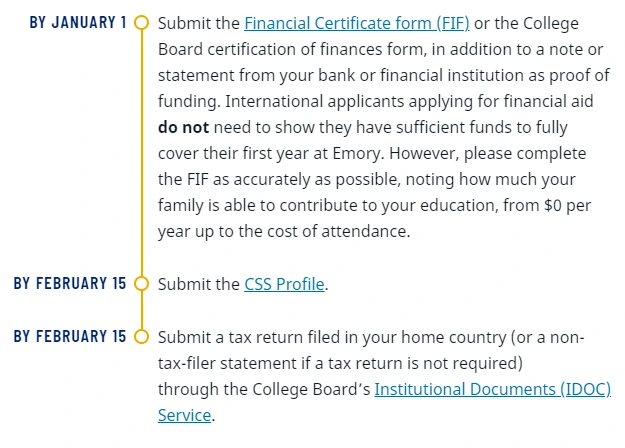Click the tax return step's timeline circle
Viewport: 625px width, 448px height.
click(141, 336)
